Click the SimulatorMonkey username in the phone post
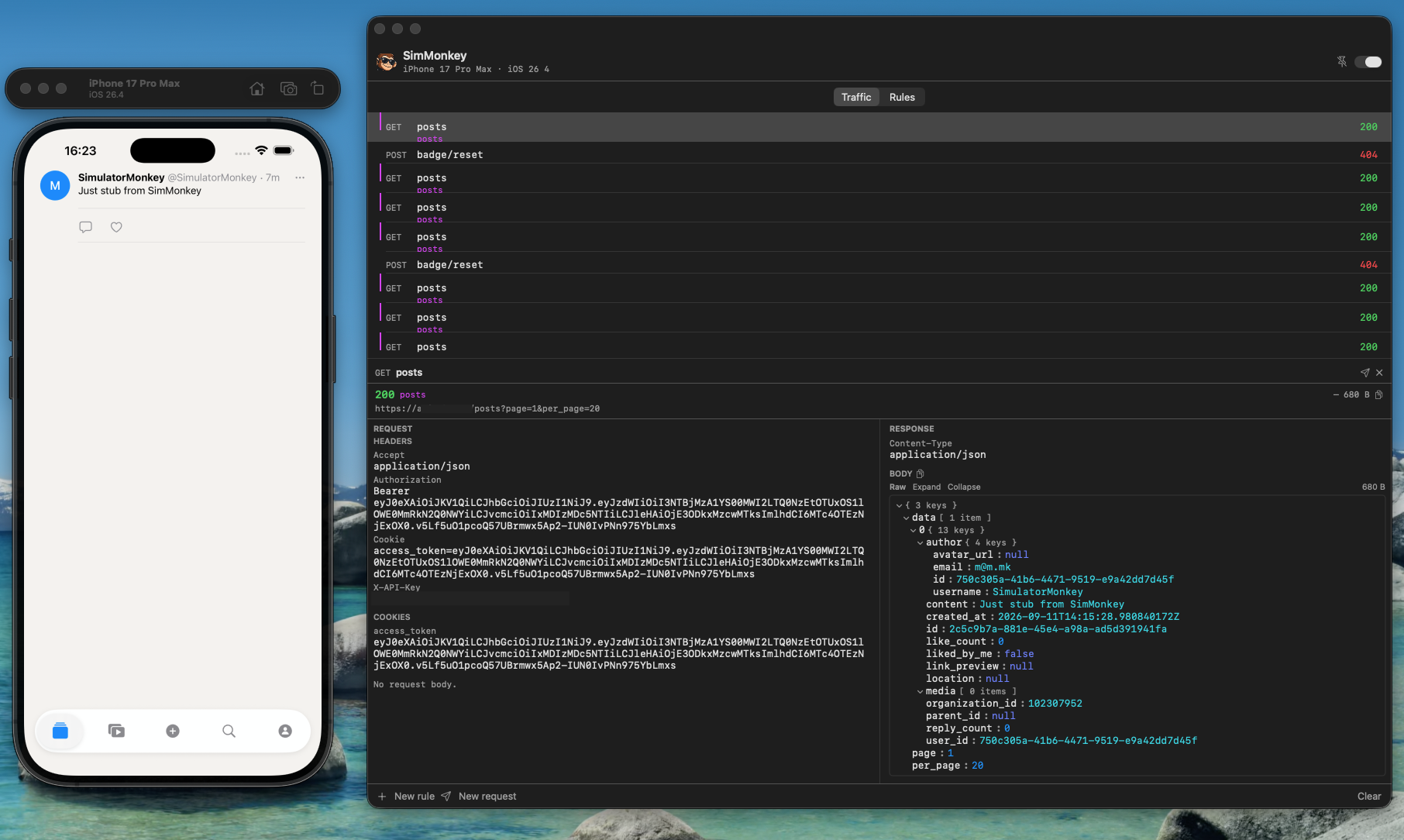The image size is (1404, 840). tap(121, 177)
